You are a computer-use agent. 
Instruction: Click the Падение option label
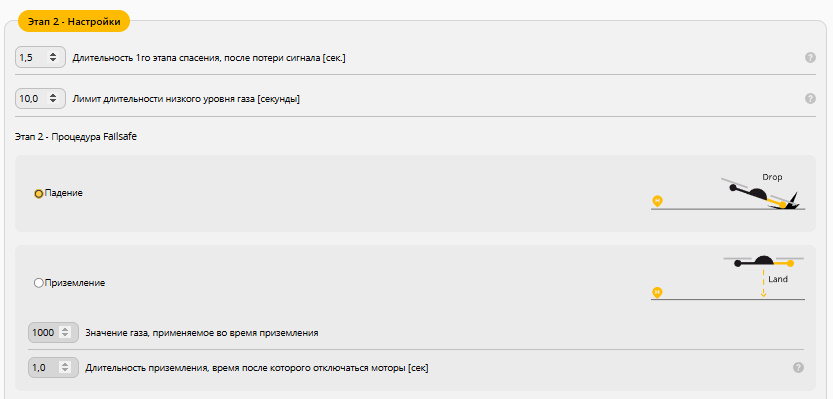click(x=64, y=193)
